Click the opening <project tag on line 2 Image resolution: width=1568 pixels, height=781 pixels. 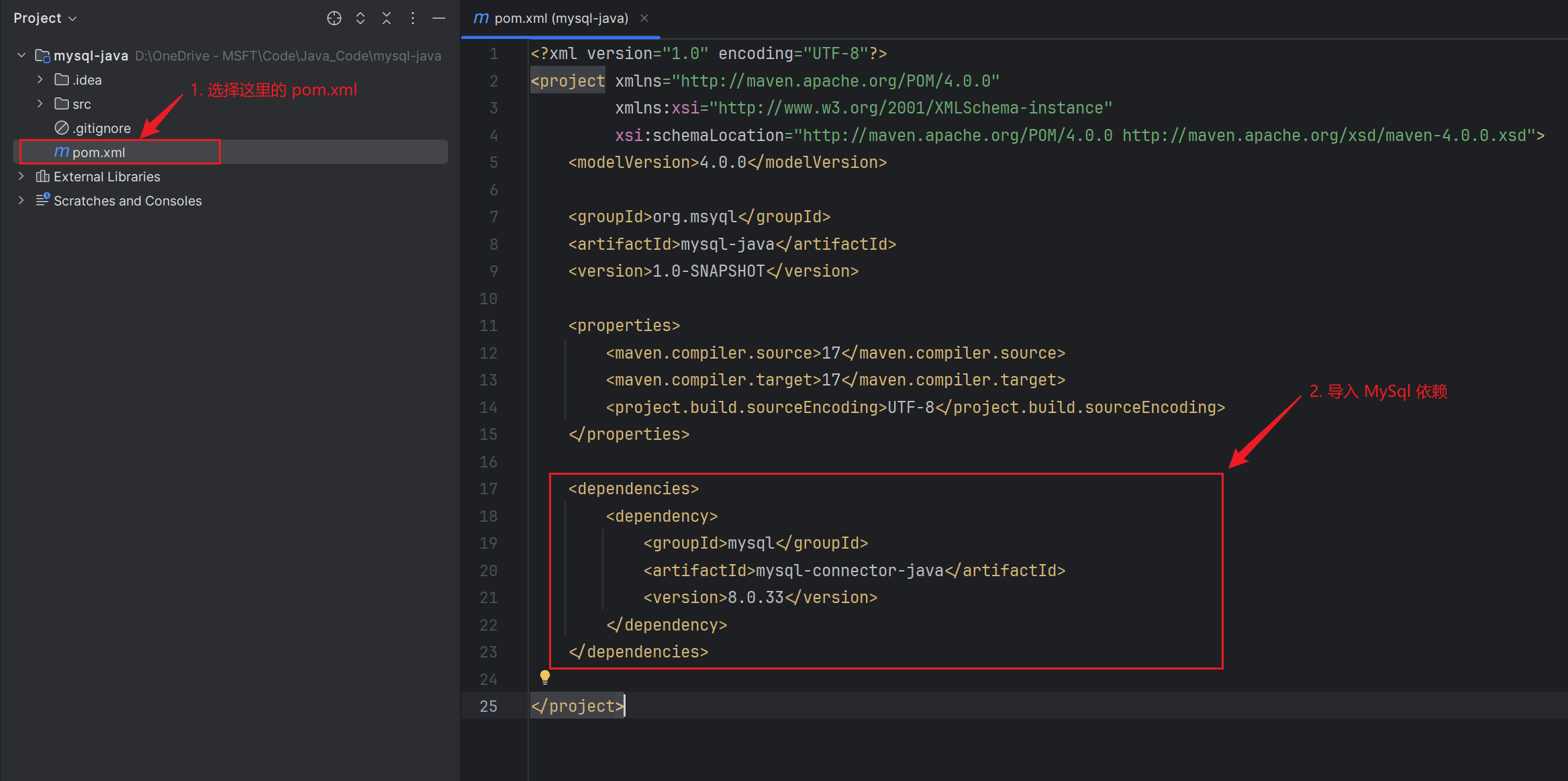[568, 81]
